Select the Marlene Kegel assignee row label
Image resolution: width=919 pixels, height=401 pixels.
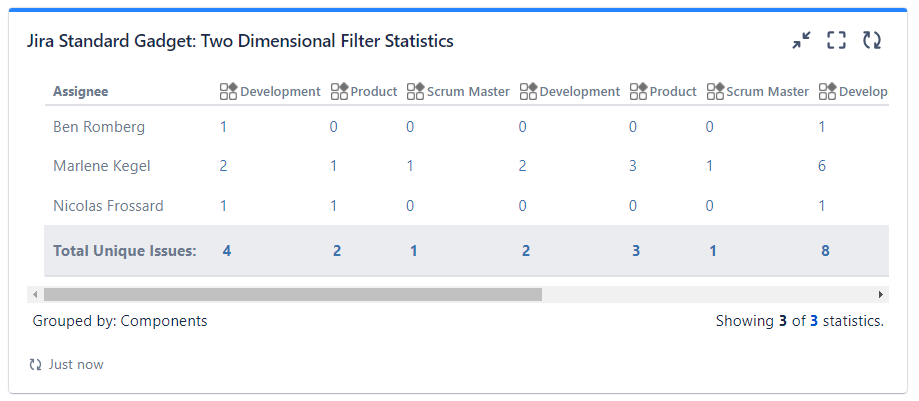click(101, 166)
